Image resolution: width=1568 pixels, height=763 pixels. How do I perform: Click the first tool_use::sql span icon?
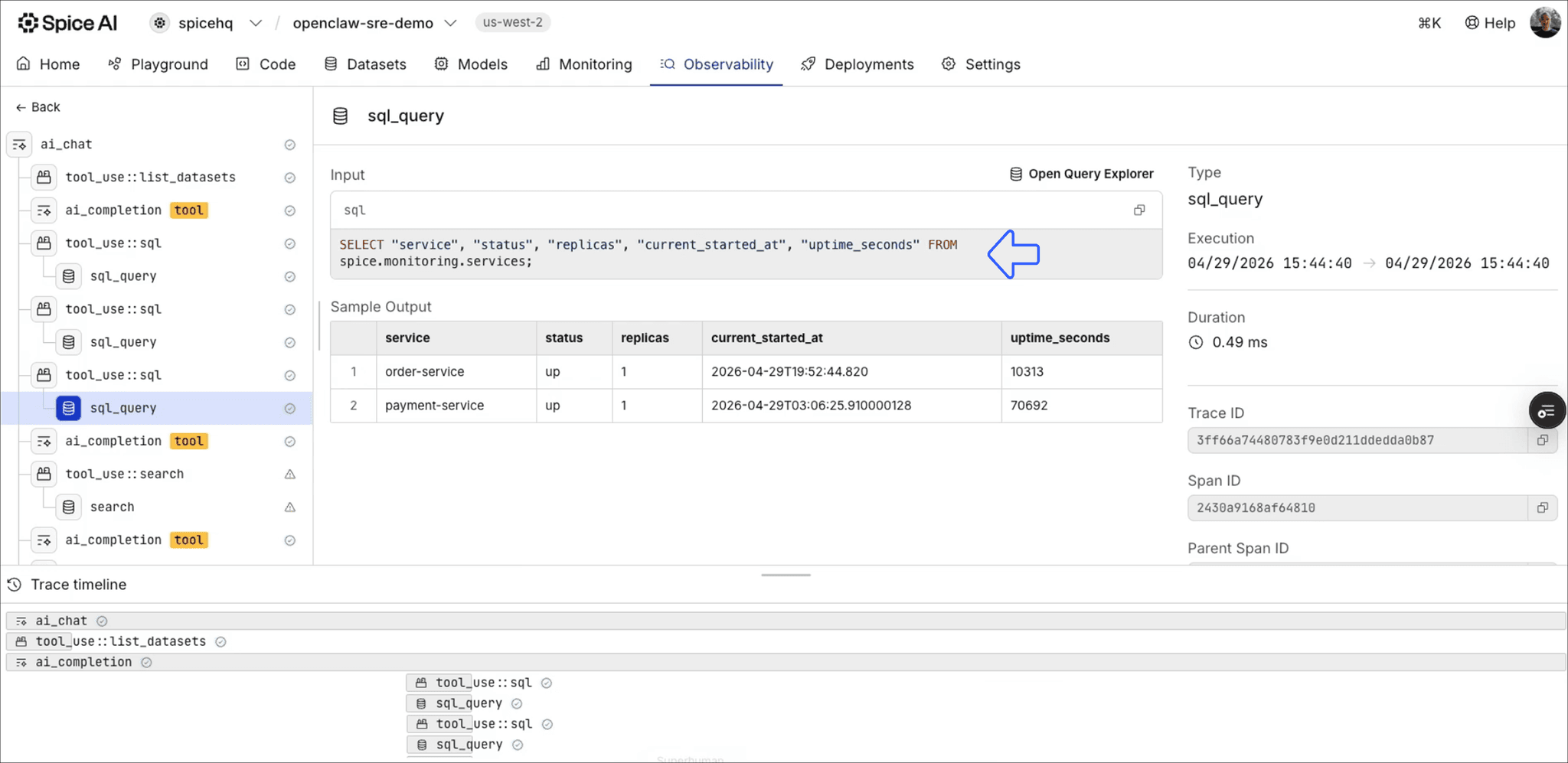(x=44, y=243)
